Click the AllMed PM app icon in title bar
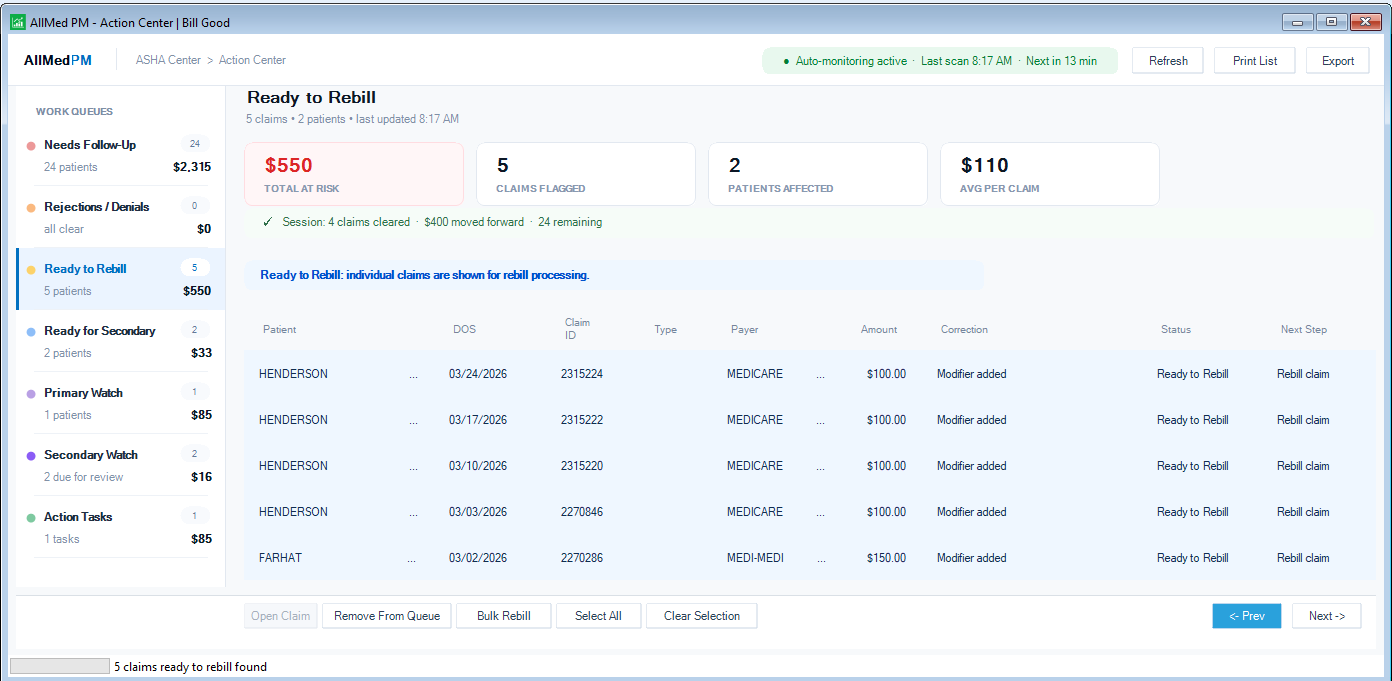This screenshot has width=1392, height=681. [x=17, y=22]
